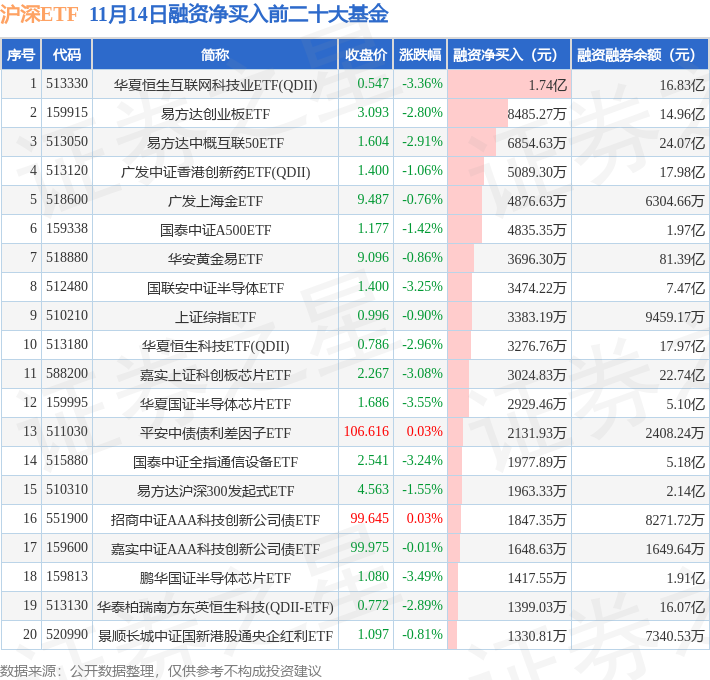
Task: Click 上证综指ETF fund name
Action: point(215,317)
